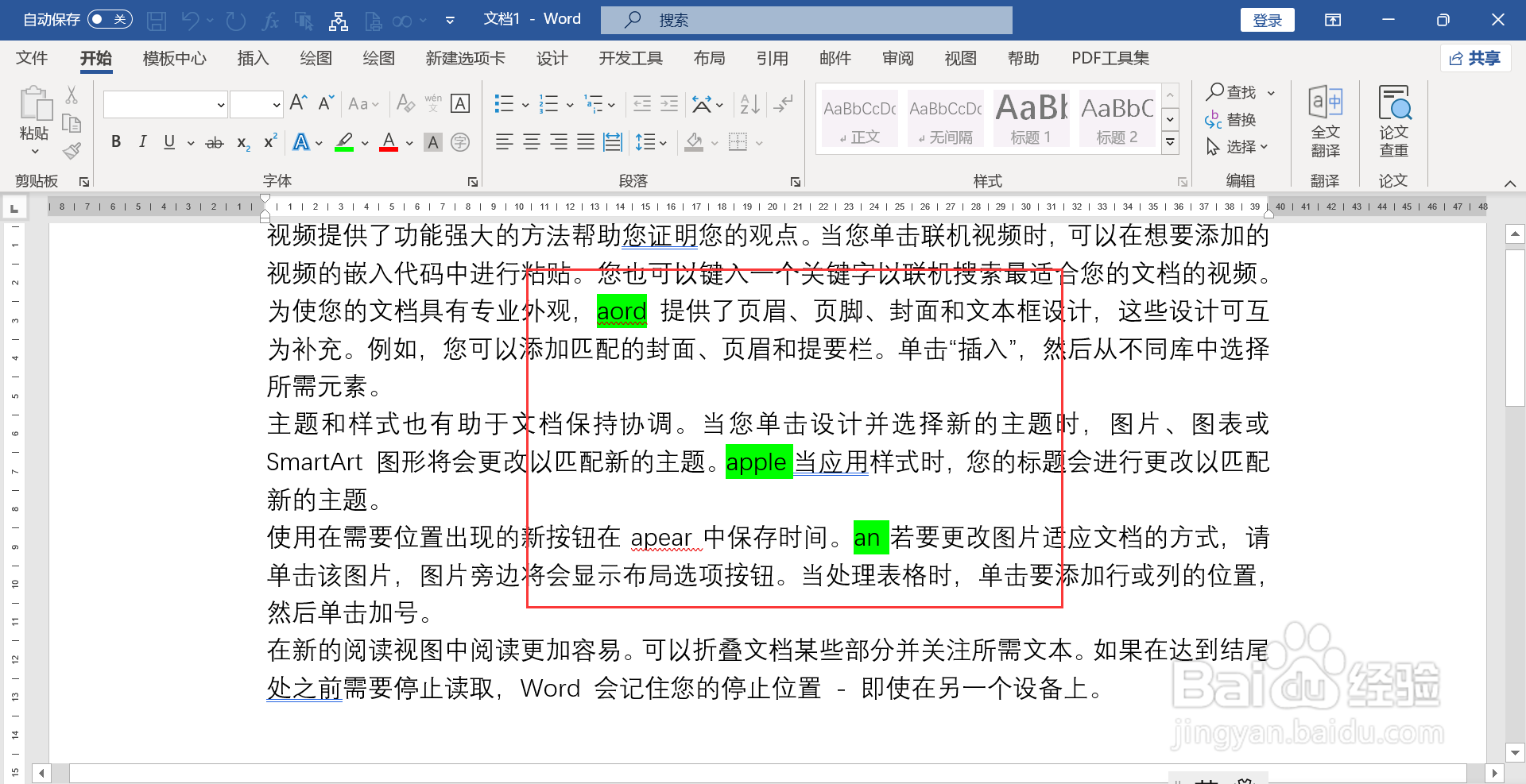Image resolution: width=1526 pixels, height=784 pixels.
Task: Open the bullet list dropdown arrow
Action: pyautogui.click(x=524, y=103)
